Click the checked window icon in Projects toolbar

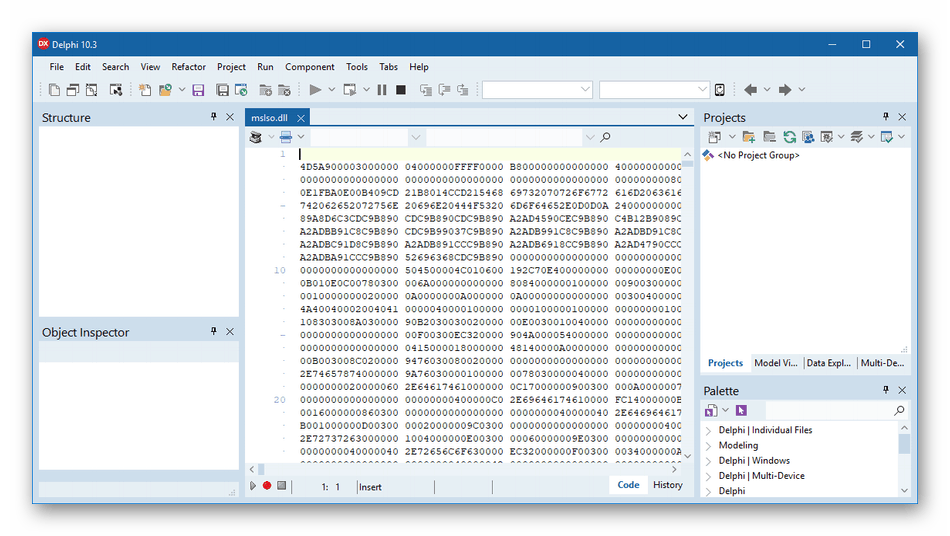(x=887, y=137)
